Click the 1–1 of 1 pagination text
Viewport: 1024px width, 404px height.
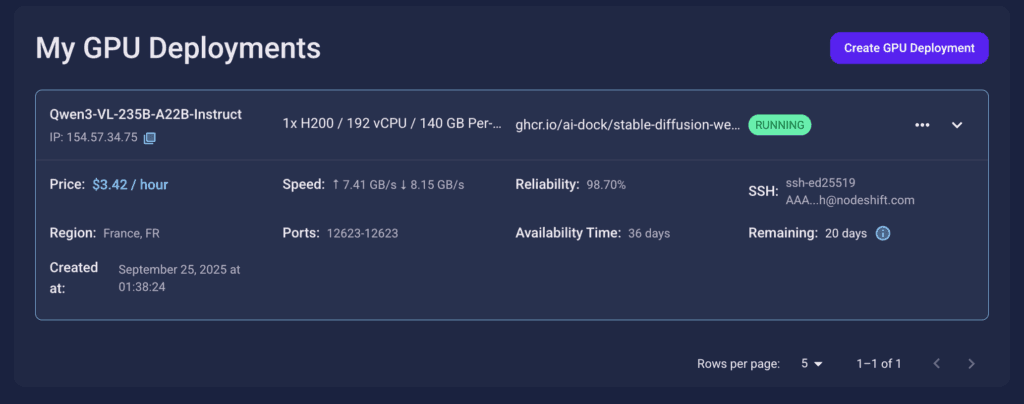[879, 363]
